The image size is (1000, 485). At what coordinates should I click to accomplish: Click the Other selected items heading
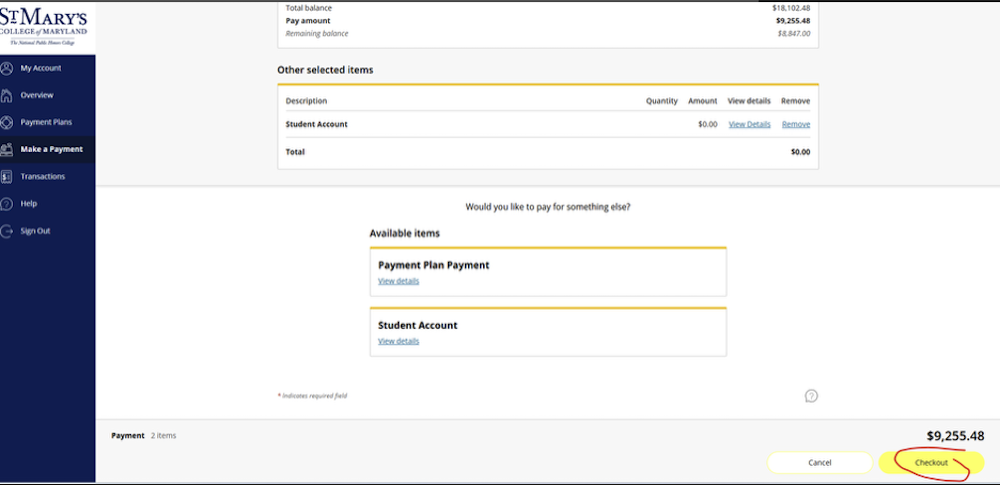point(325,70)
